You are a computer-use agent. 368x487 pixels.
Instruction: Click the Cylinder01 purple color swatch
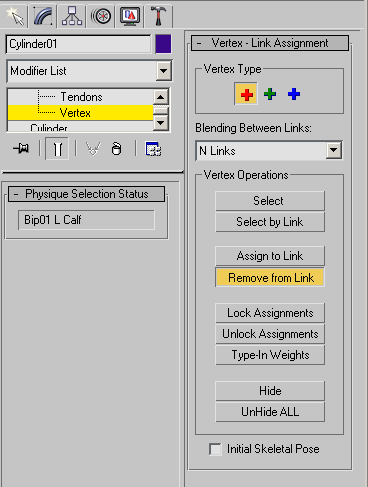click(163, 44)
